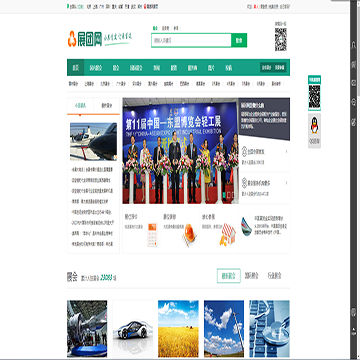Click the back-to-top arrow on the dark sidebar
The width and height of the screenshot is (360, 360).
pyautogui.click(x=354, y=331)
